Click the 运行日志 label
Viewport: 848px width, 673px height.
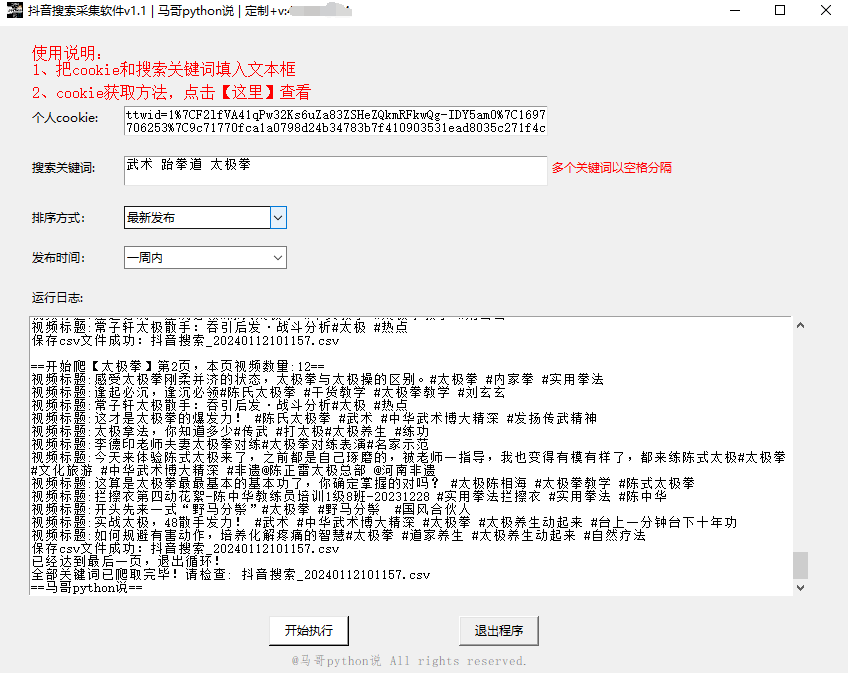(x=57, y=298)
